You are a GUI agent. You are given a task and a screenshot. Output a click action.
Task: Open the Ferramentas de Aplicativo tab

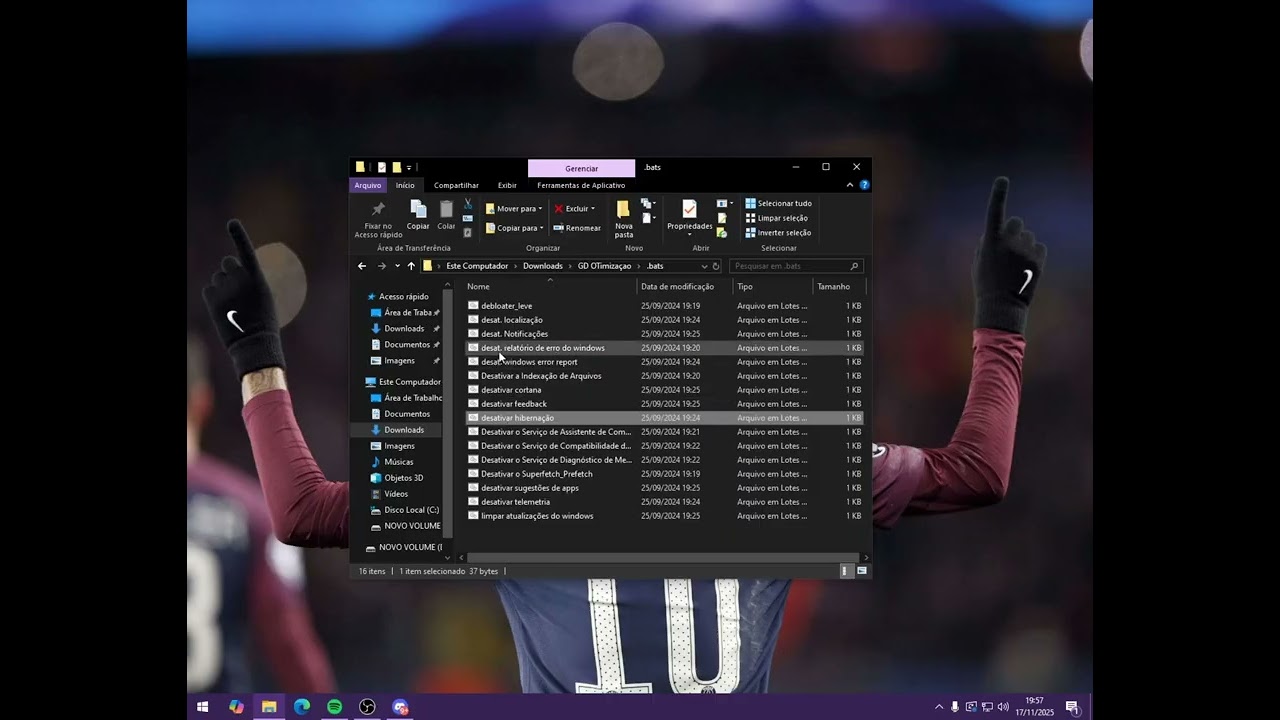[581, 185]
